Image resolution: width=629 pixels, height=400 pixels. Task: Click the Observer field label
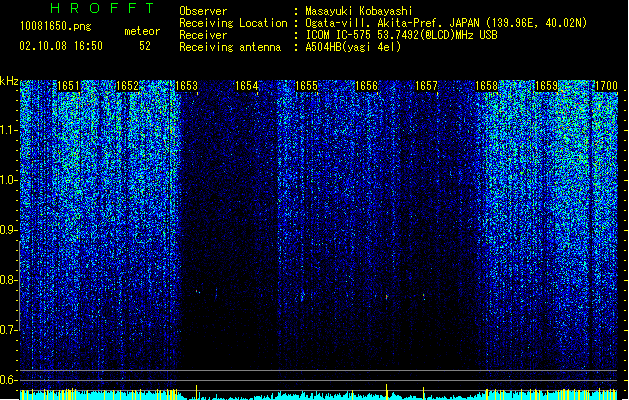coord(203,11)
